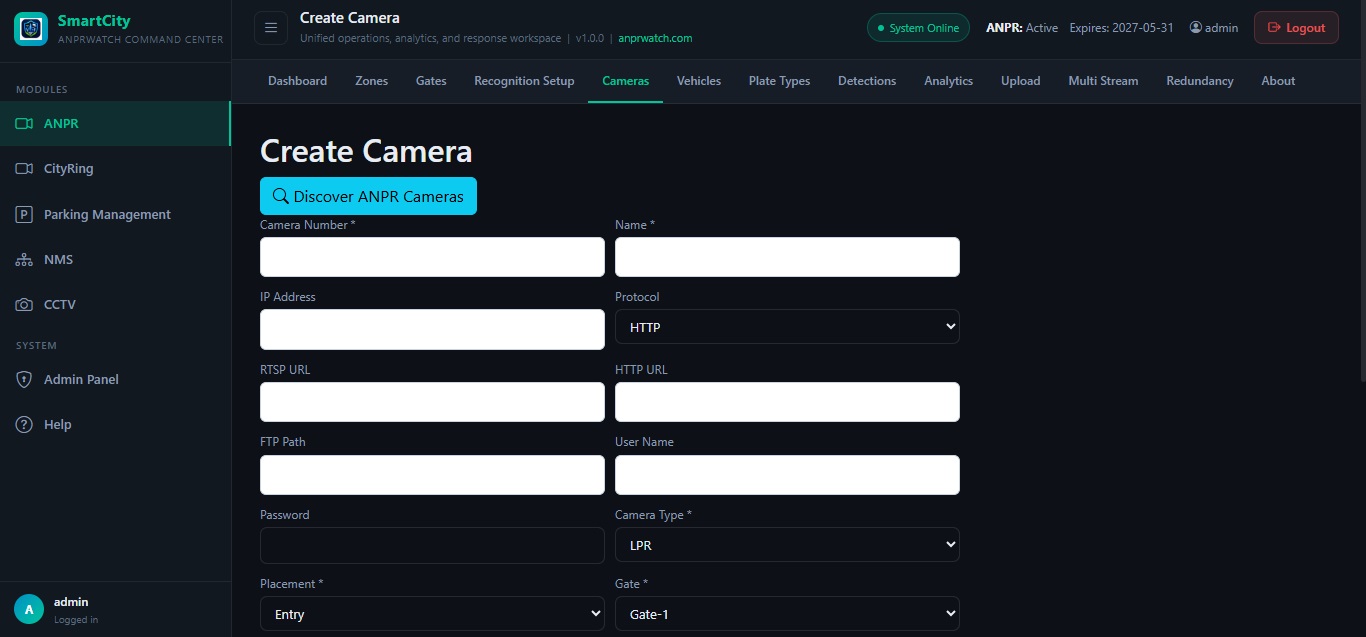The height and width of the screenshot is (637, 1366).
Task: Expand the Gate dropdown showing Gate-1
Action: pos(787,614)
